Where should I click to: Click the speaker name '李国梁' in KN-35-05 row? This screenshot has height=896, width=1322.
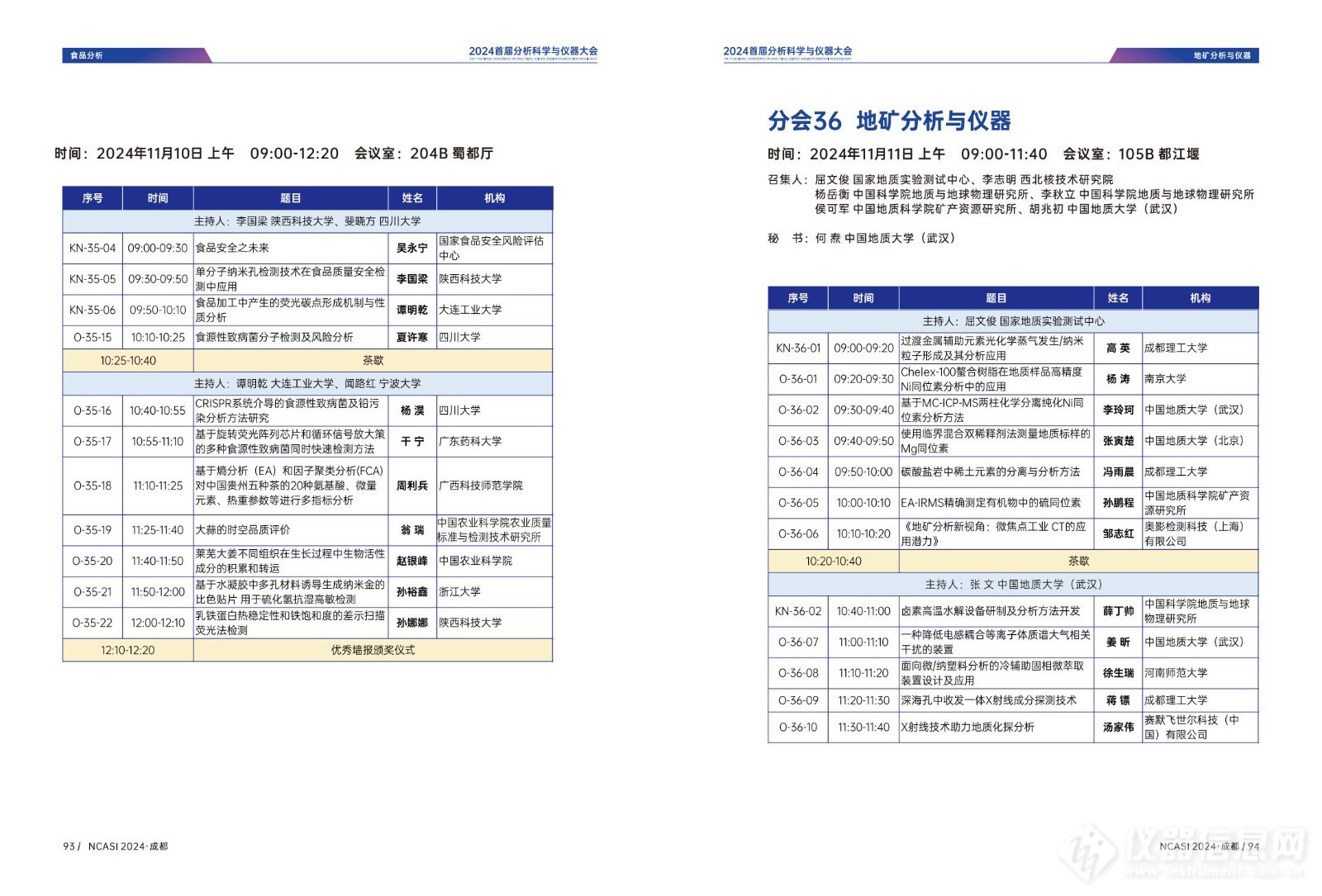point(411,279)
